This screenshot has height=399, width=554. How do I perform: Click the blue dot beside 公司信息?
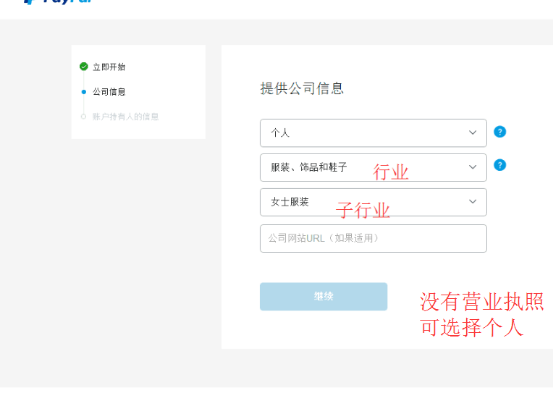tap(84, 92)
